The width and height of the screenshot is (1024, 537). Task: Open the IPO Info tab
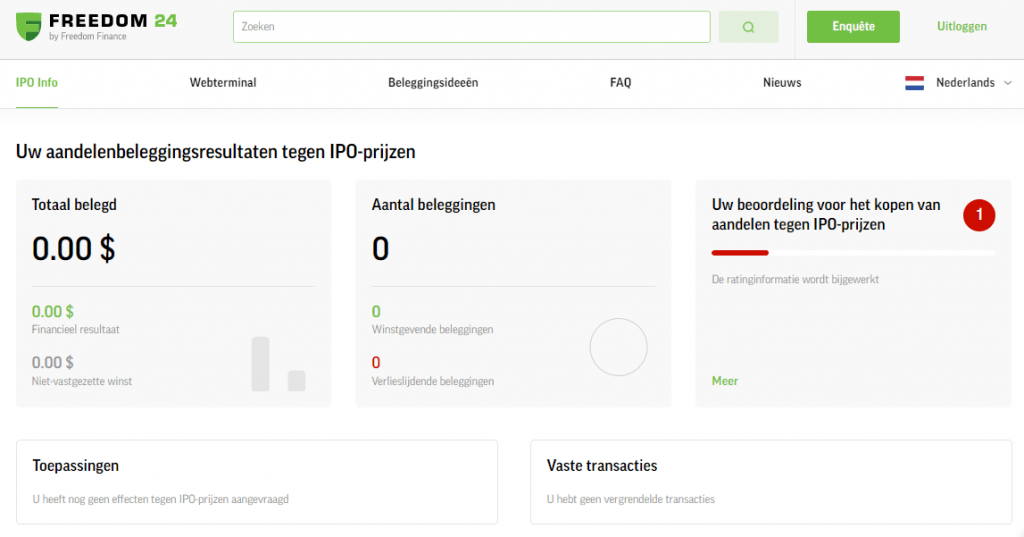pos(37,83)
